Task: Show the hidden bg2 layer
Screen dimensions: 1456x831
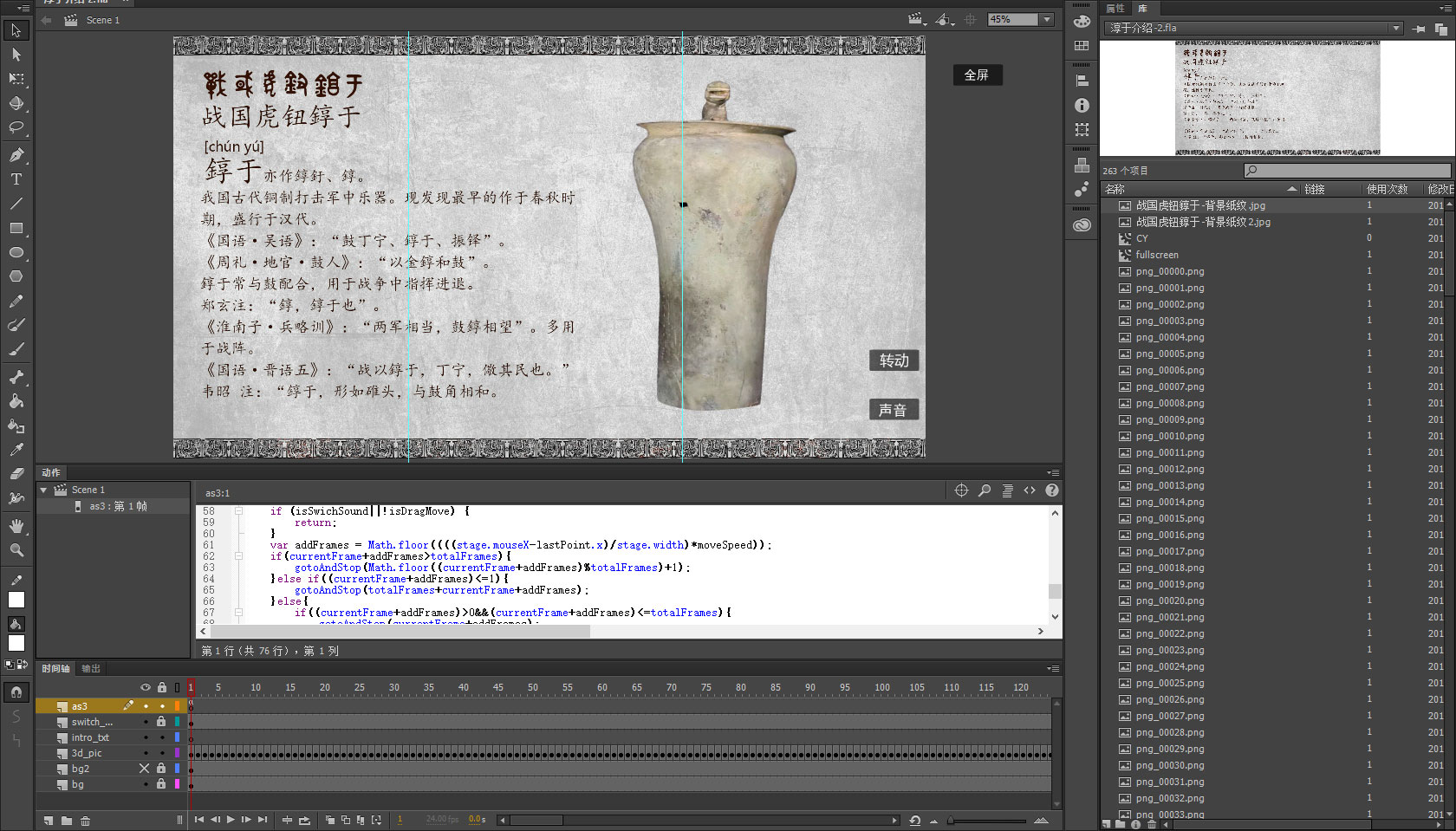Action: (145, 769)
